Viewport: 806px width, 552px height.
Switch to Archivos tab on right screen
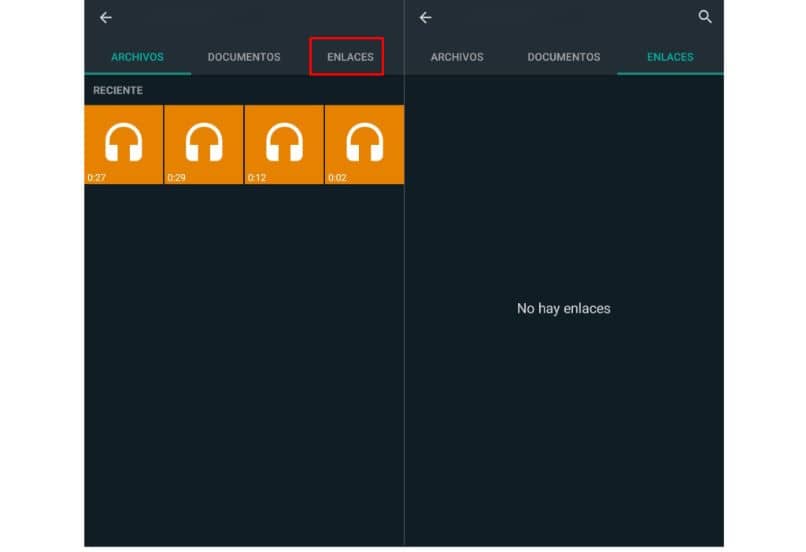point(457,57)
